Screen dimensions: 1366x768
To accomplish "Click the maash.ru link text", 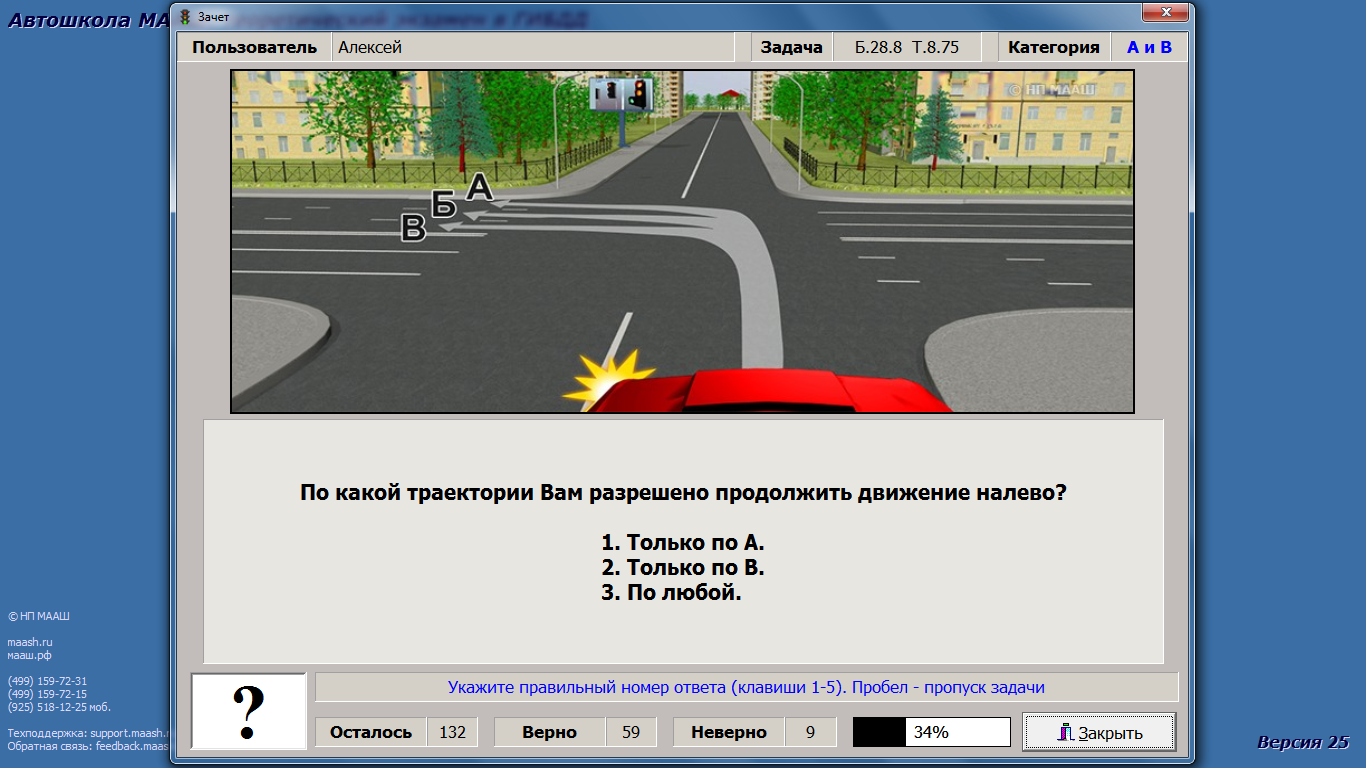I will tap(30, 642).
